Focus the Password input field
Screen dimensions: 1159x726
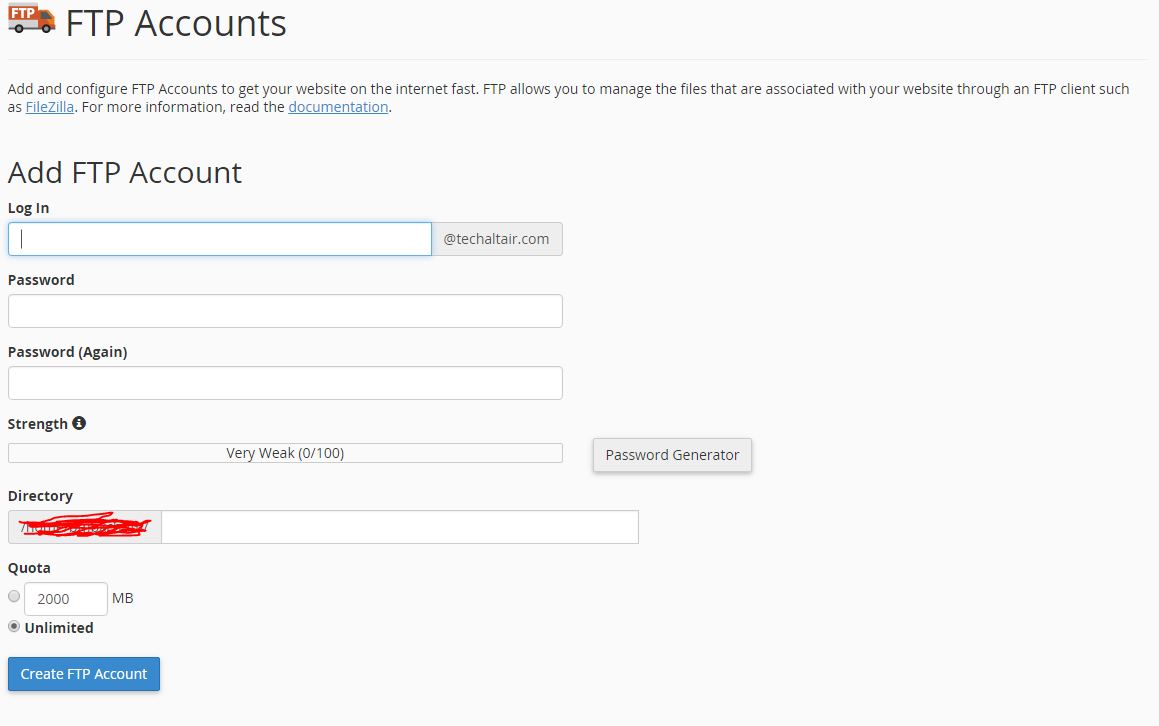(x=285, y=311)
